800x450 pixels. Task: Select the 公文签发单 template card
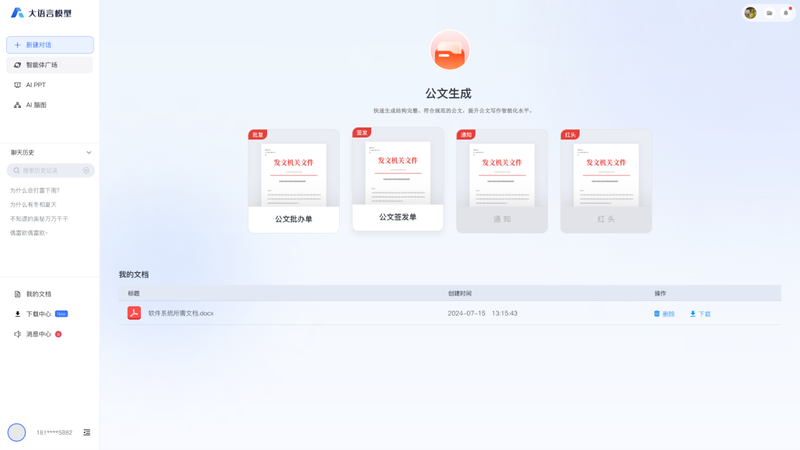coord(398,179)
